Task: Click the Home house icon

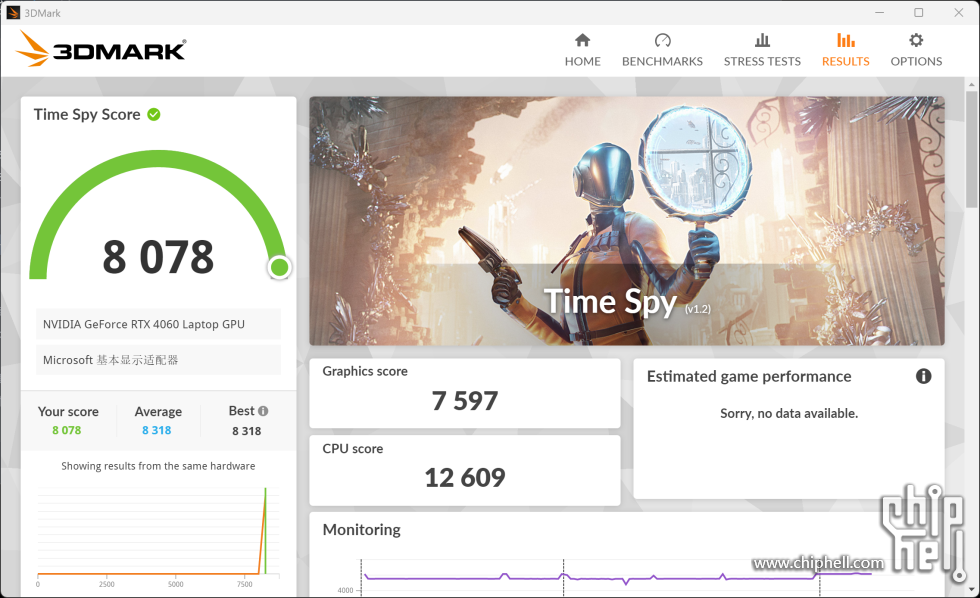Action: tap(582, 40)
